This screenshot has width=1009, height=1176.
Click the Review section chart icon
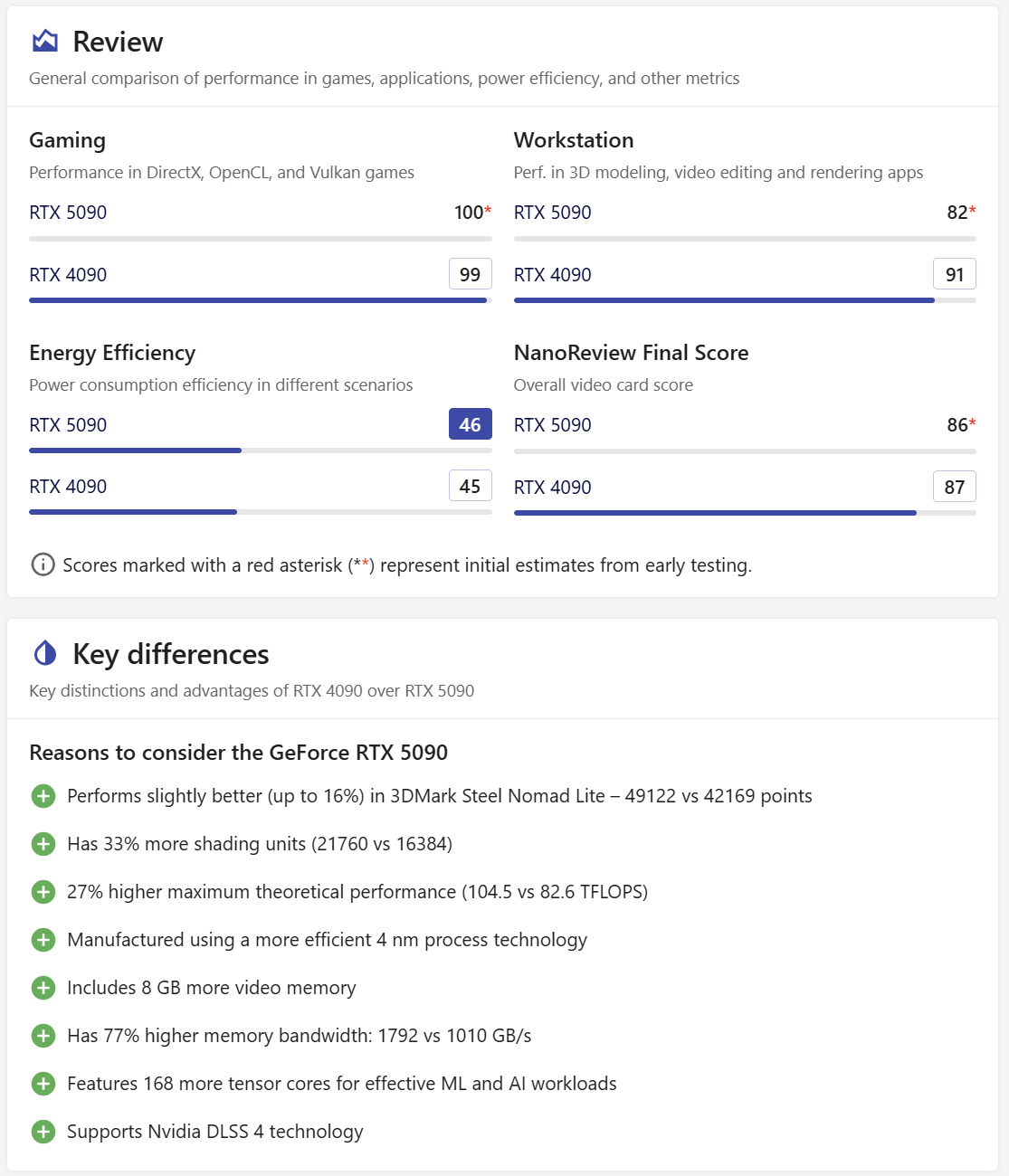click(x=45, y=41)
